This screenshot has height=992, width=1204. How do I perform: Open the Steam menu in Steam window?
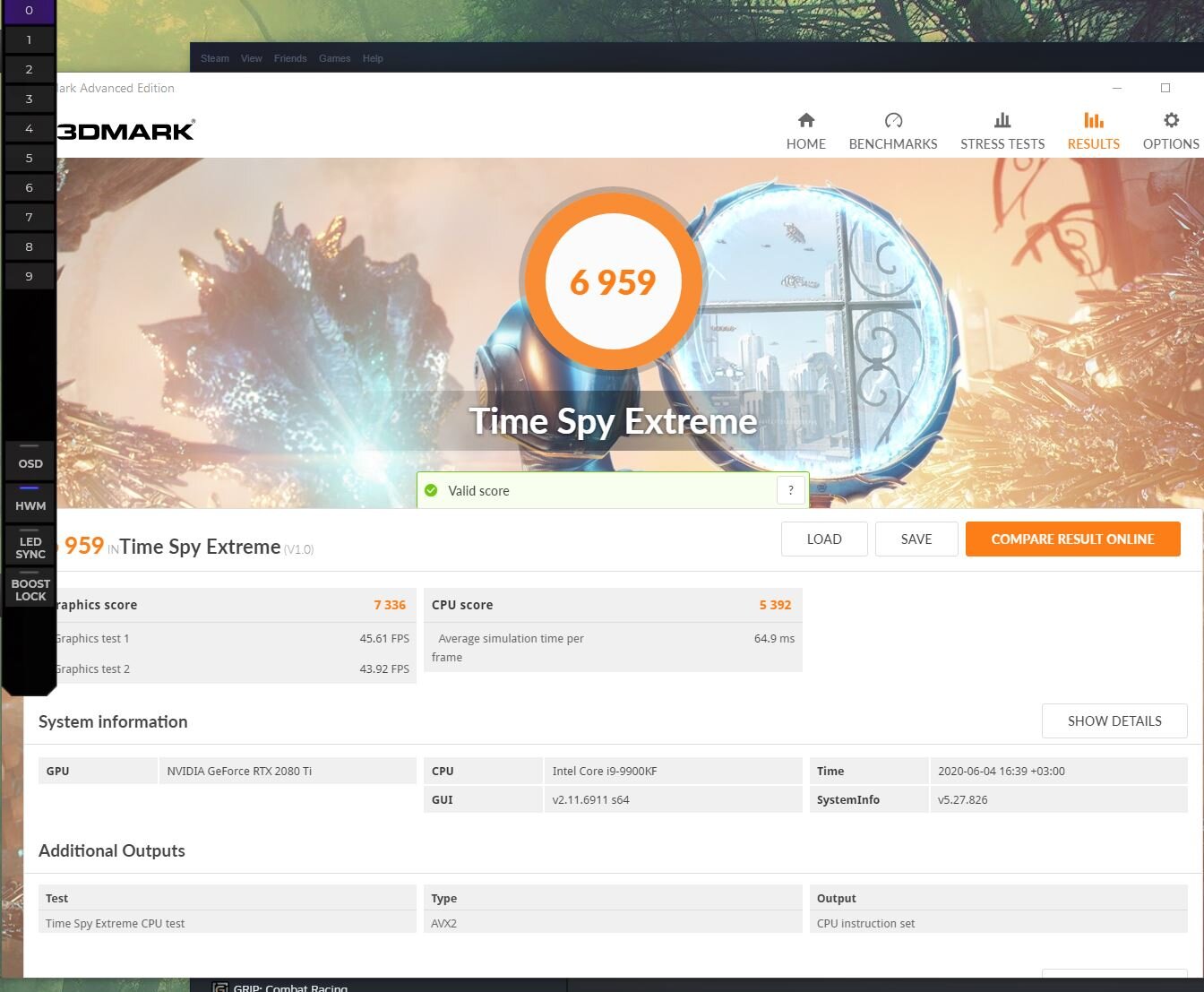[x=215, y=58]
